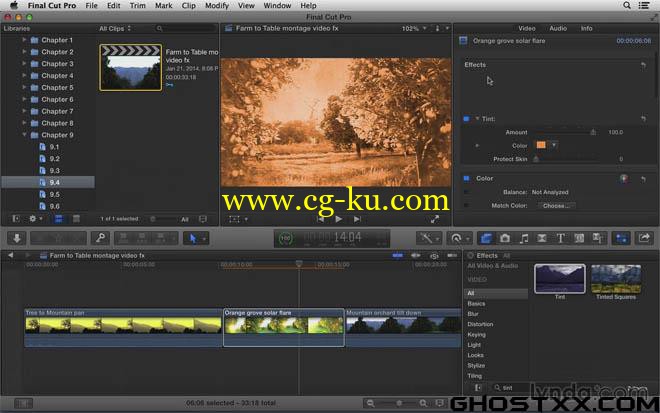The width and height of the screenshot is (660, 413).
Task: Reset all Effects with the hooked arrow
Action: tap(643, 65)
